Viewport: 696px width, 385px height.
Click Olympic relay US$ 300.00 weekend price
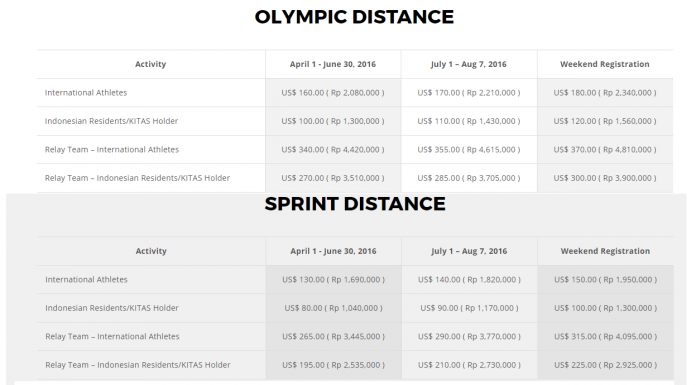click(605, 178)
